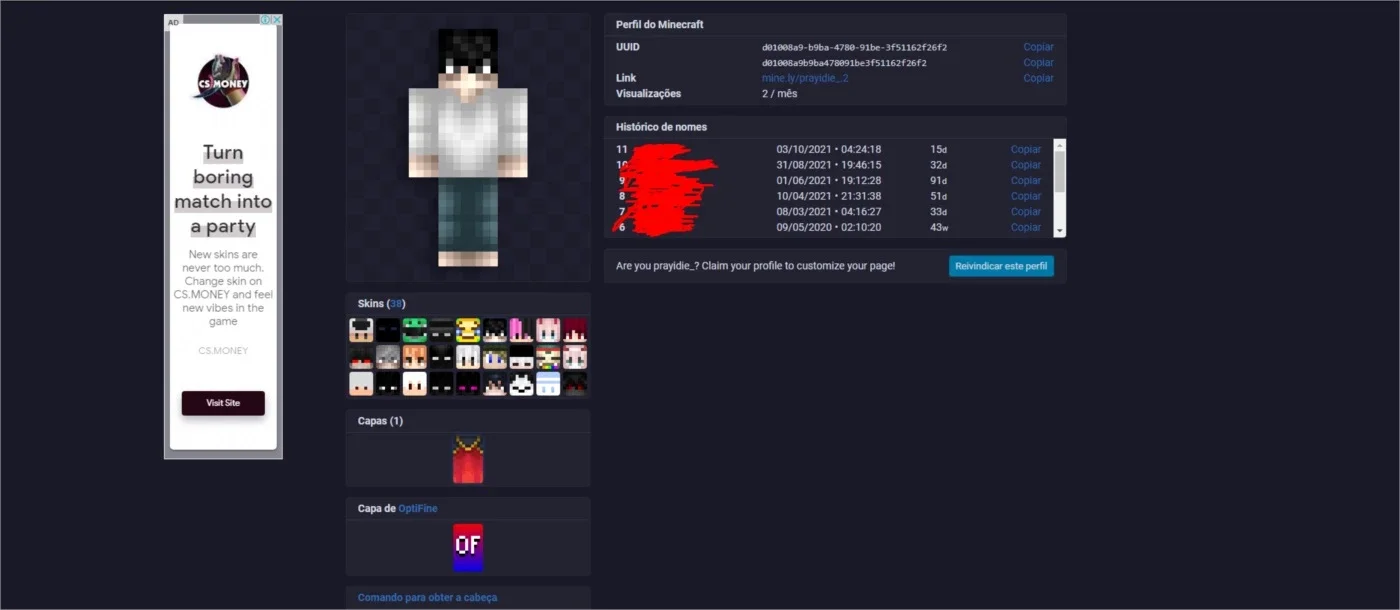The image size is (1400, 610).
Task: Close the CS.MONEY ad
Action: click(277, 20)
